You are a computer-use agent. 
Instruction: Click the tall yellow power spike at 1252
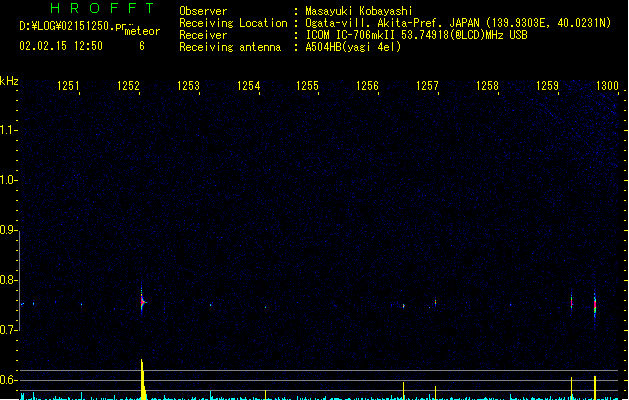pyautogui.click(x=142, y=379)
